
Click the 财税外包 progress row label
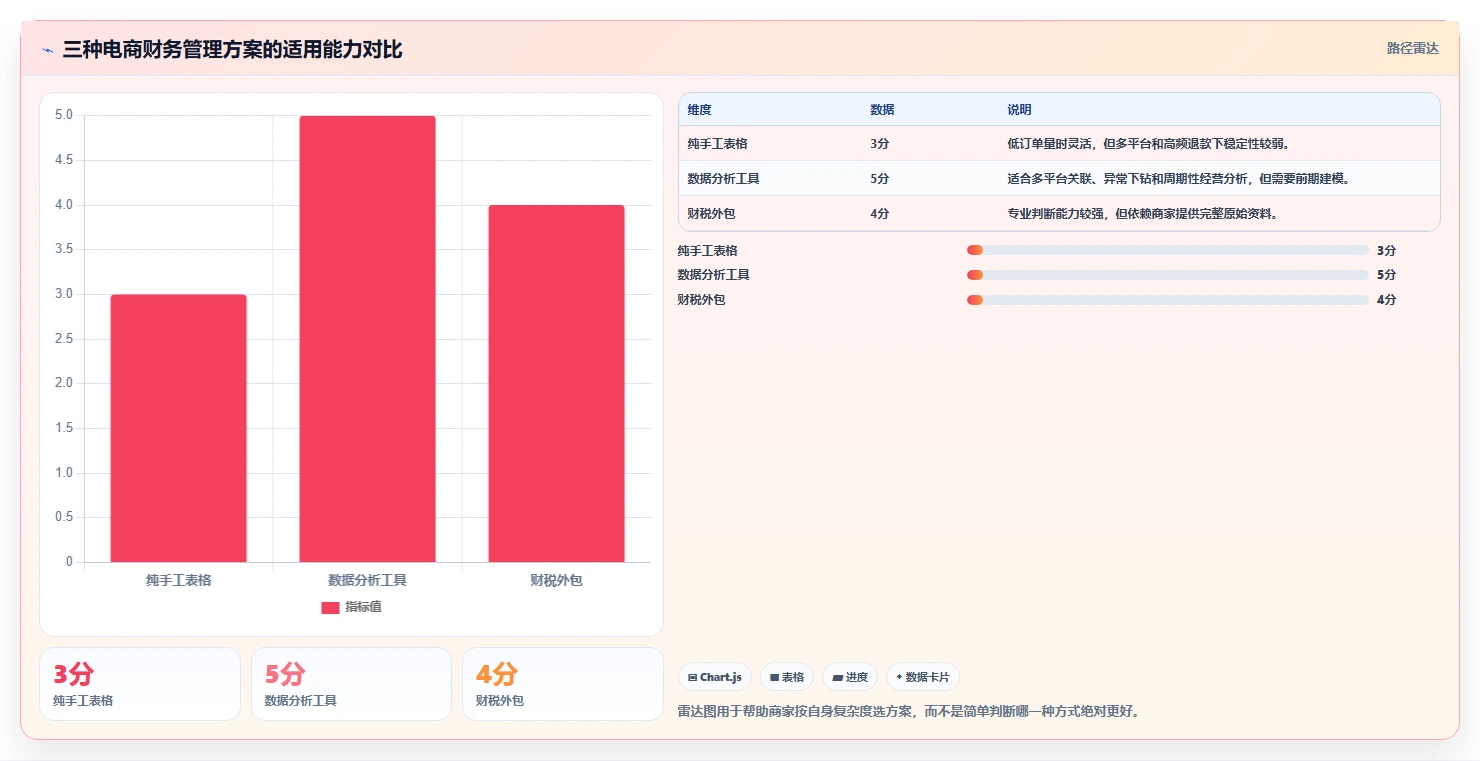coord(702,299)
